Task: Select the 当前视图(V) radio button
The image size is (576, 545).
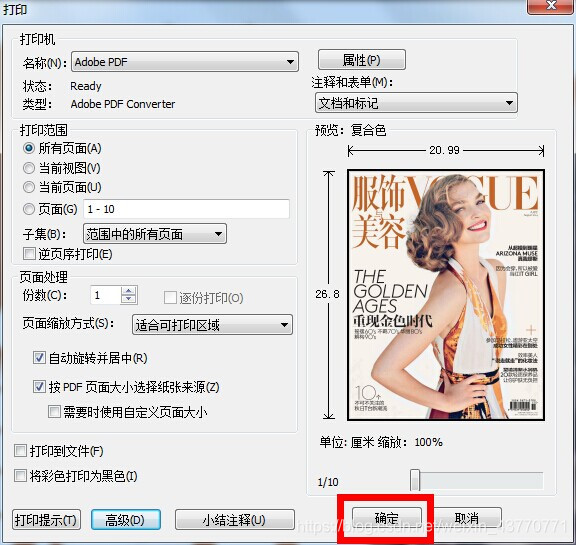Action: pyautogui.click(x=29, y=168)
